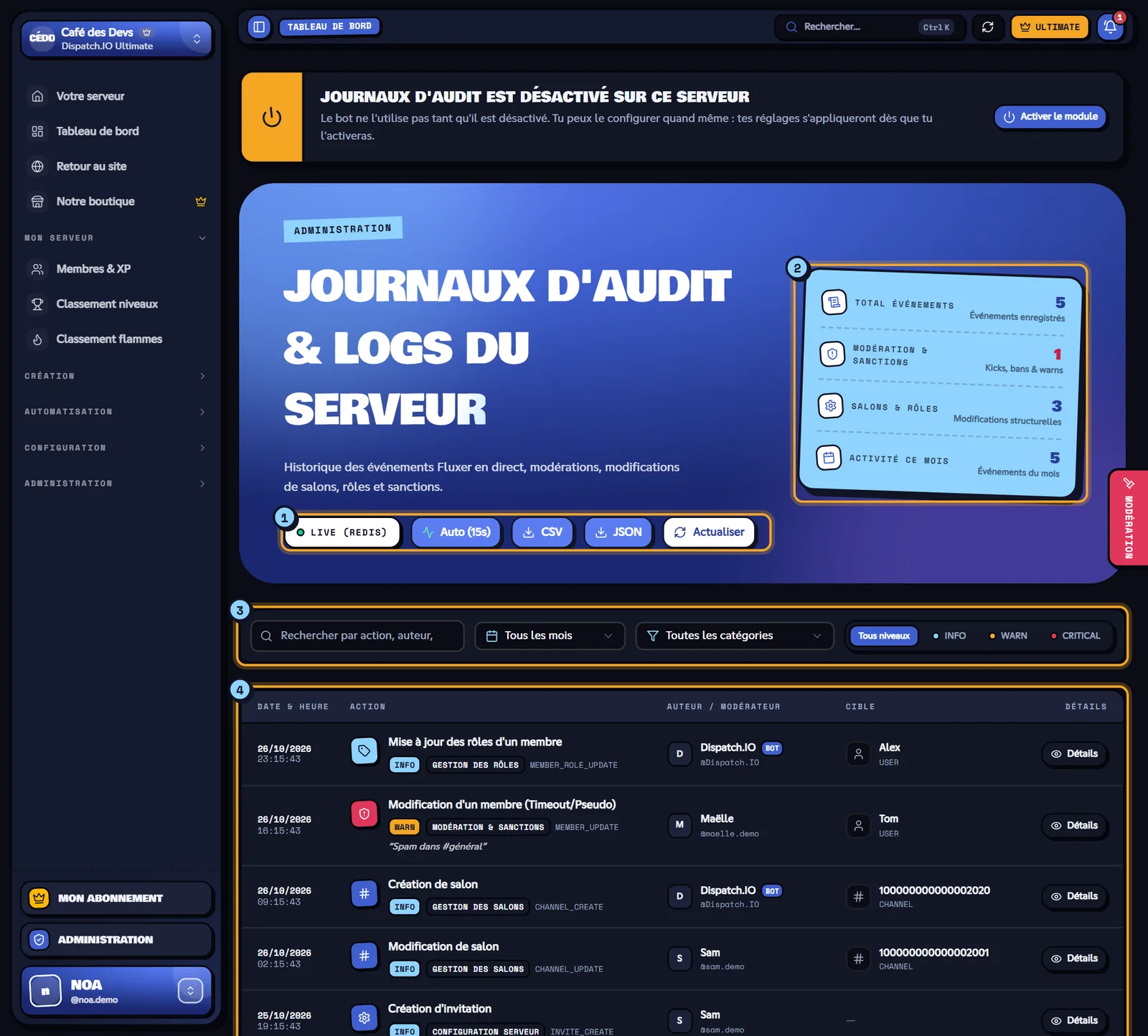Click the search magnifier icon in top bar
Image resolution: width=1148 pixels, height=1036 pixels.
(x=791, y=27)
